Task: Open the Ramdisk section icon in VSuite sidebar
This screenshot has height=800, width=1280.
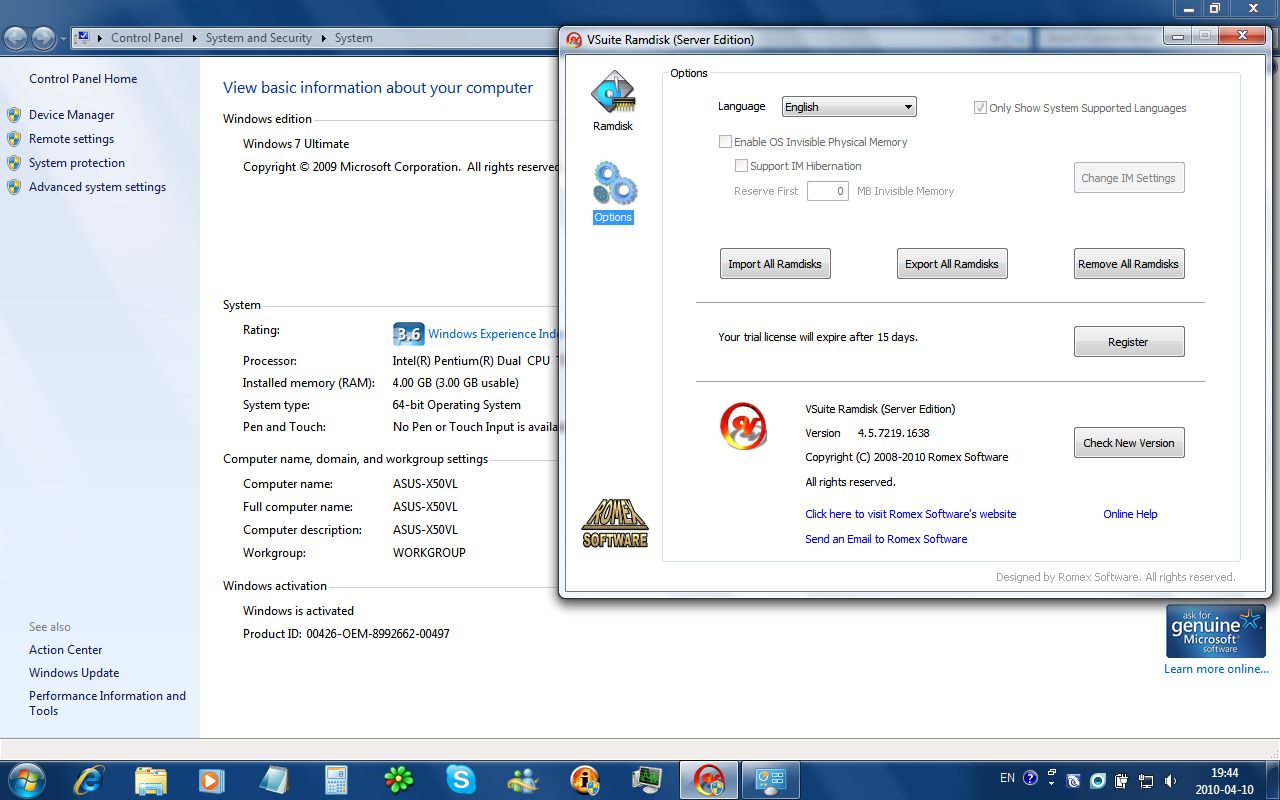Action: [613, 93]
